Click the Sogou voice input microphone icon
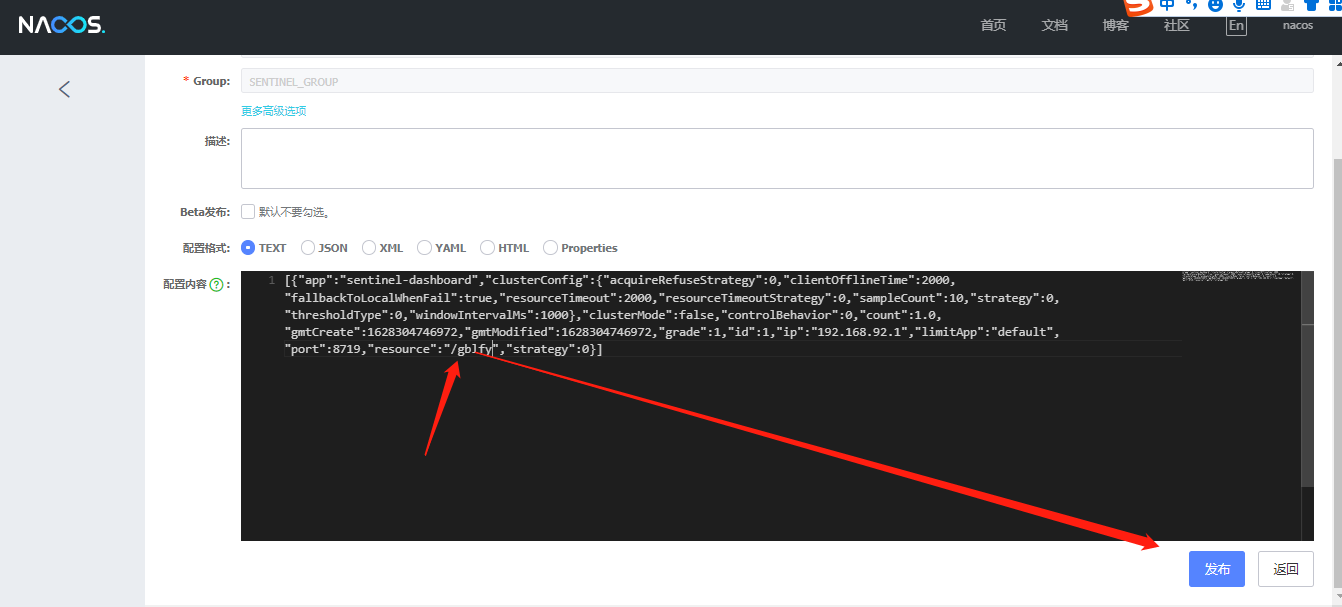The image size is (1342, 607). pyautogui.click(x=1239, y=5)
